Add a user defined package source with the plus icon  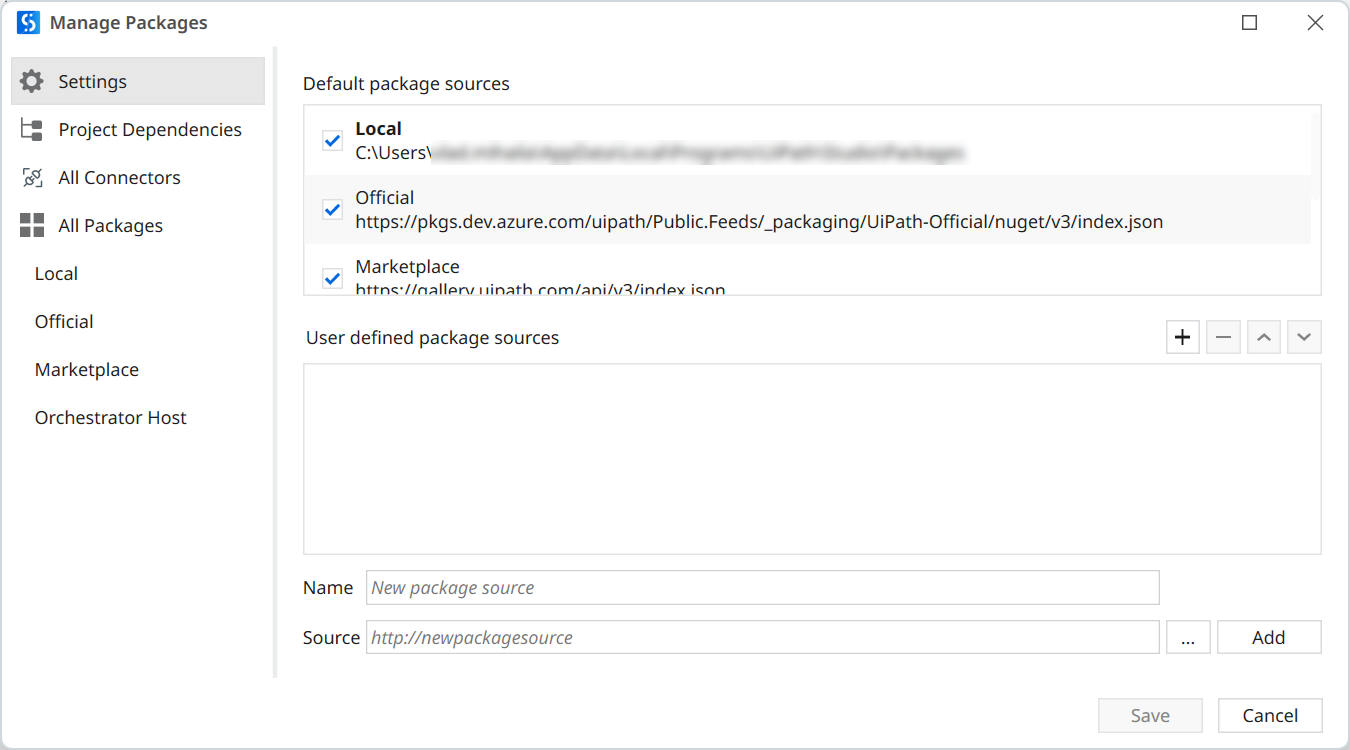click(x=1182, y=337)
